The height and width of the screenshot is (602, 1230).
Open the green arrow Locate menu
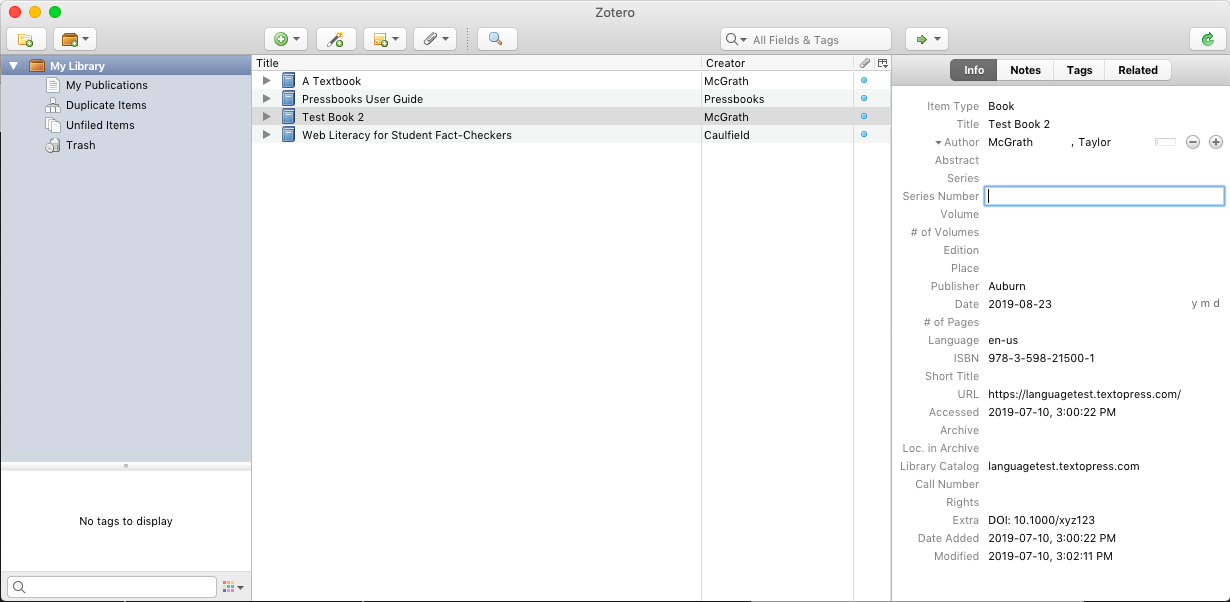click(x=926, y=39)
